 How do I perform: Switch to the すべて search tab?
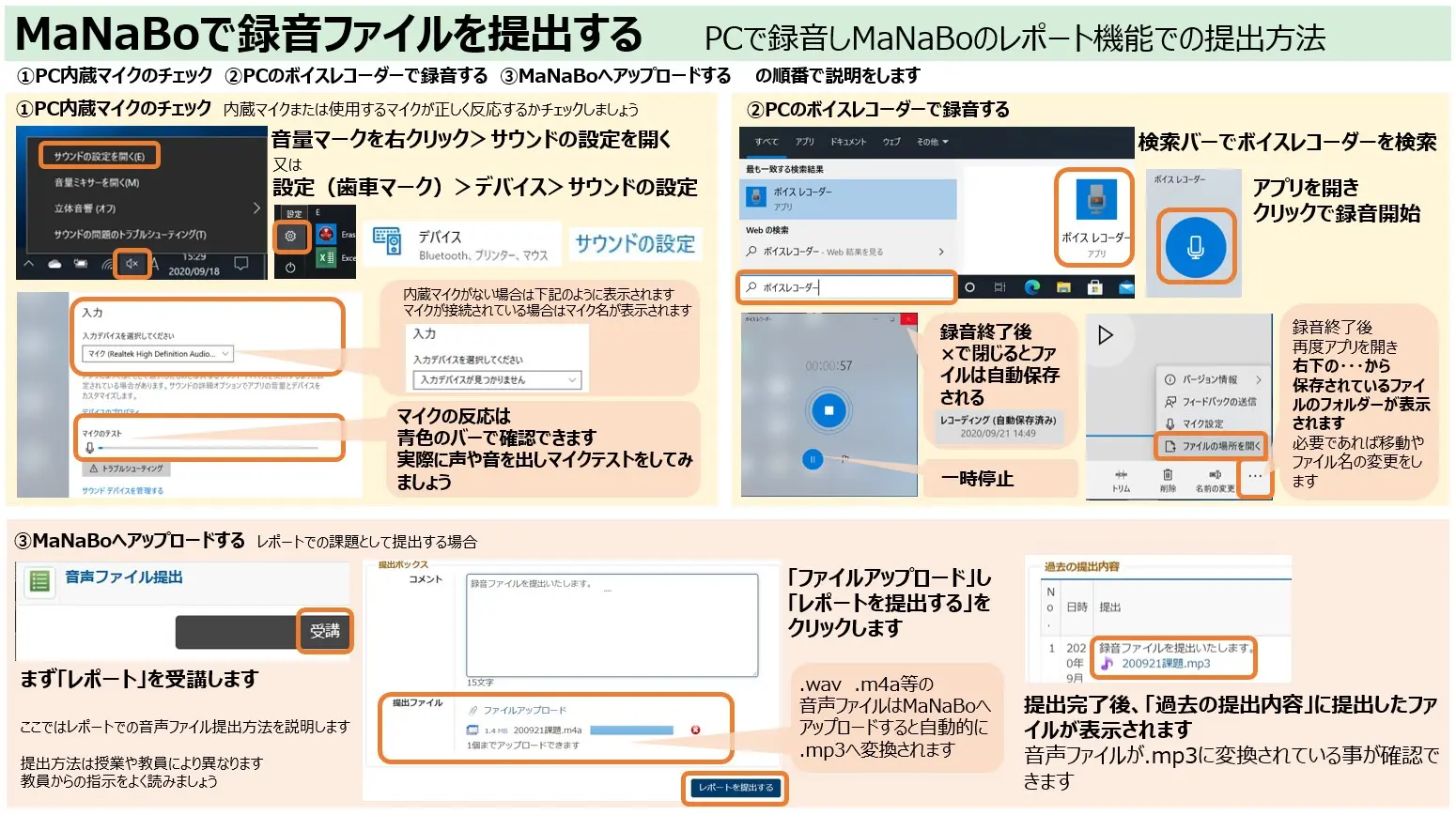pos(767,142)
